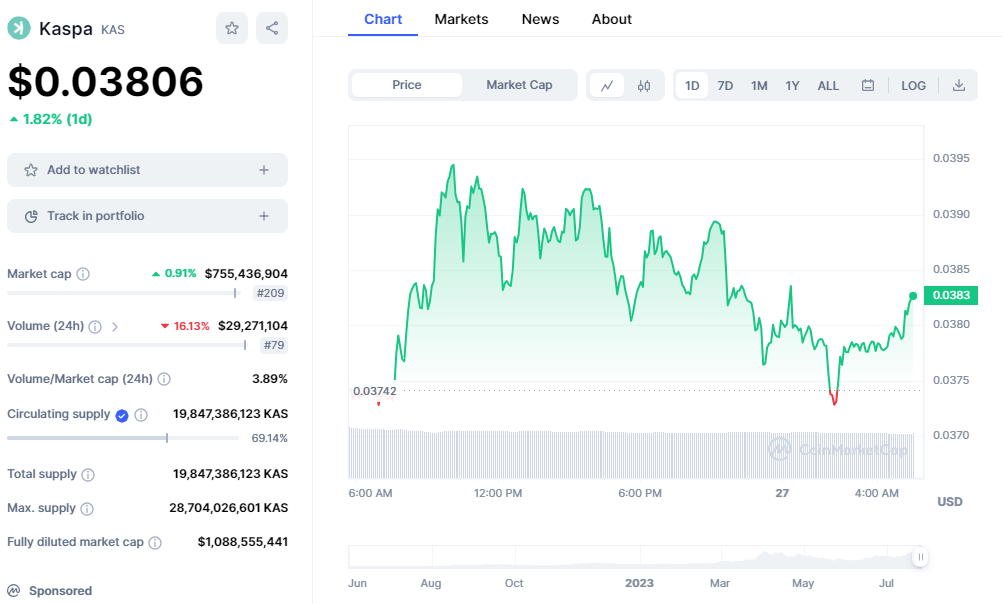
Task: Download chart data with the download icon
Action: [959, 85]
